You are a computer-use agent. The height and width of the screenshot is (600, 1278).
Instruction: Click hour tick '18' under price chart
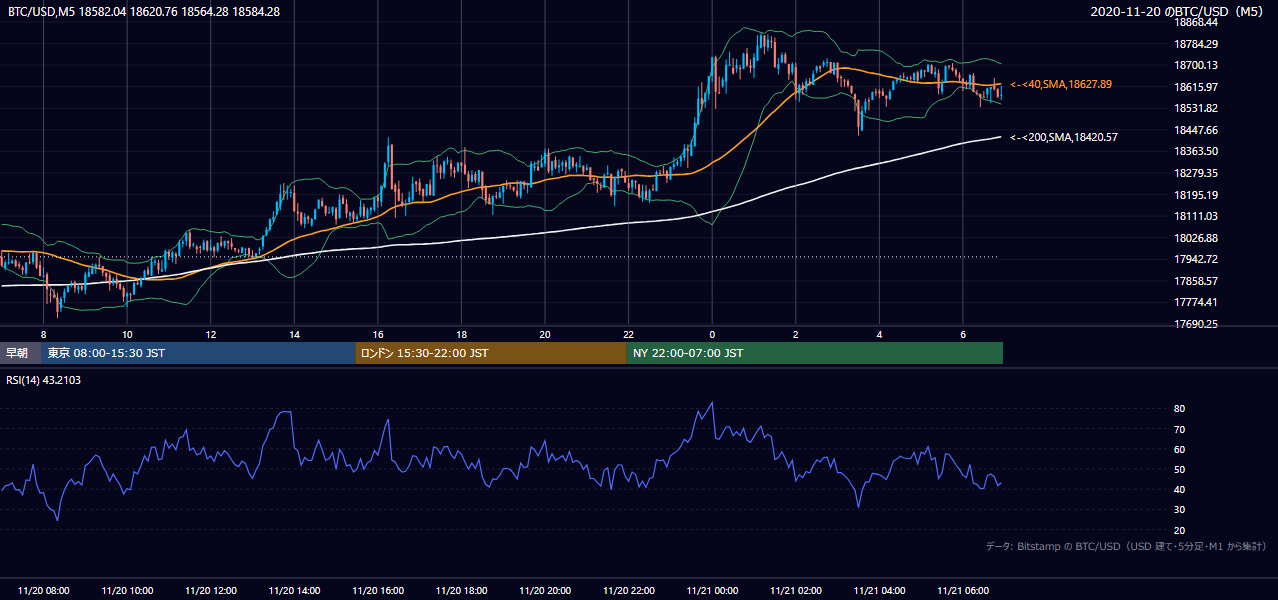(x=461, y=334)
